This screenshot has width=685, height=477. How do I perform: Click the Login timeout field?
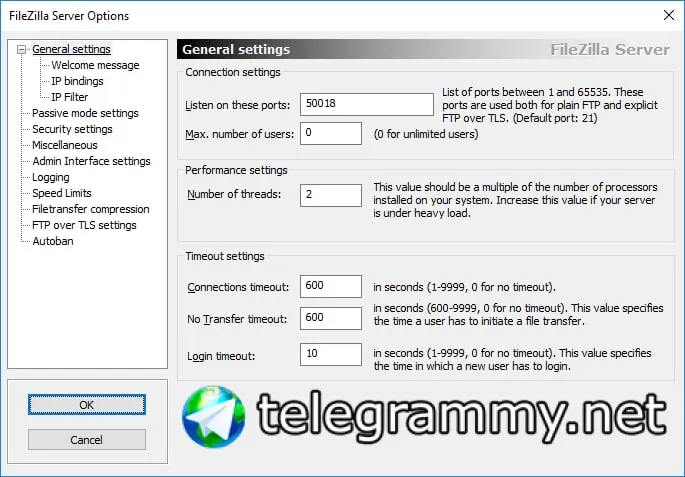(x=331, y=354)
